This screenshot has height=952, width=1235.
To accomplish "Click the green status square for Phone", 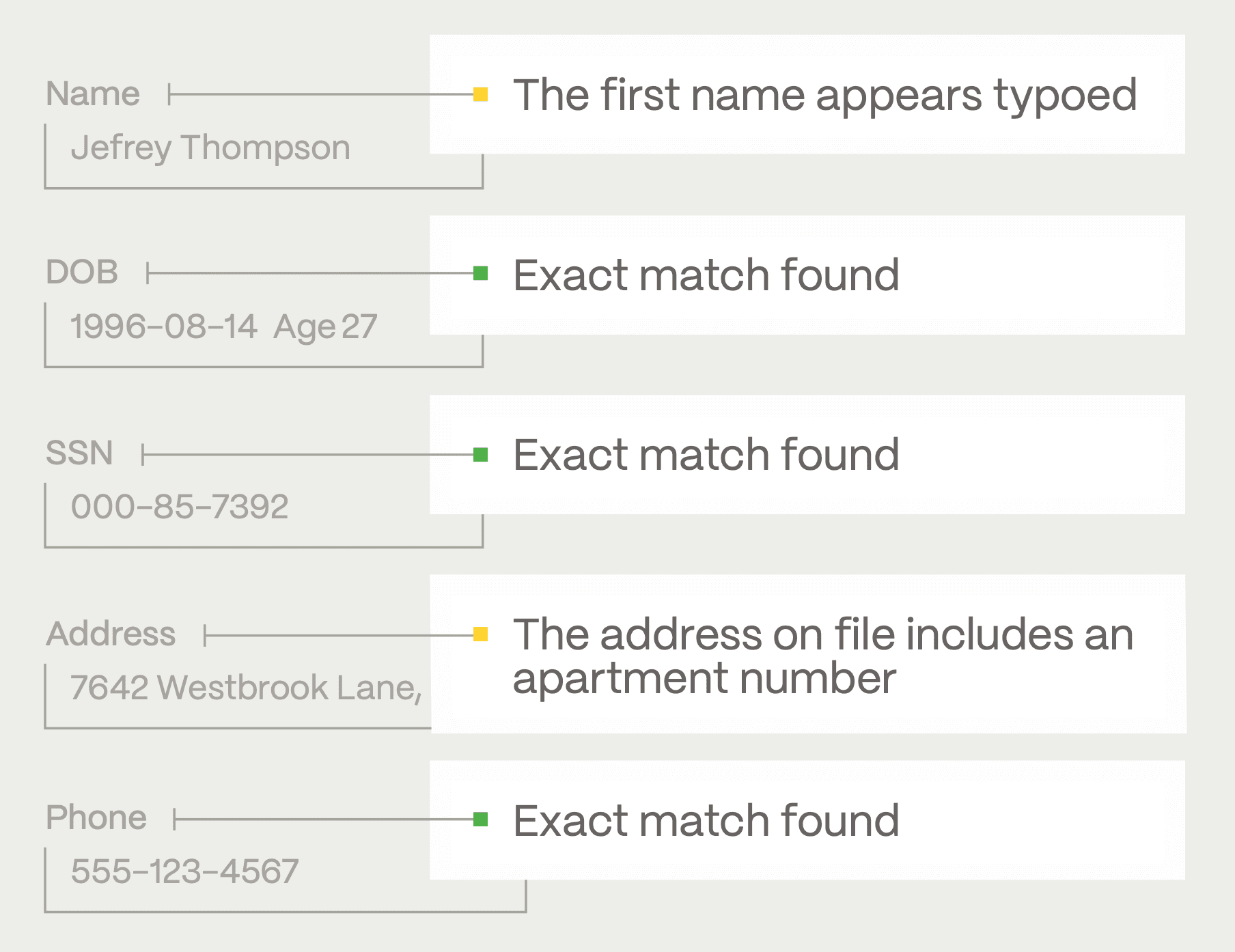I will pyautogui.click(x=480, y=819).
